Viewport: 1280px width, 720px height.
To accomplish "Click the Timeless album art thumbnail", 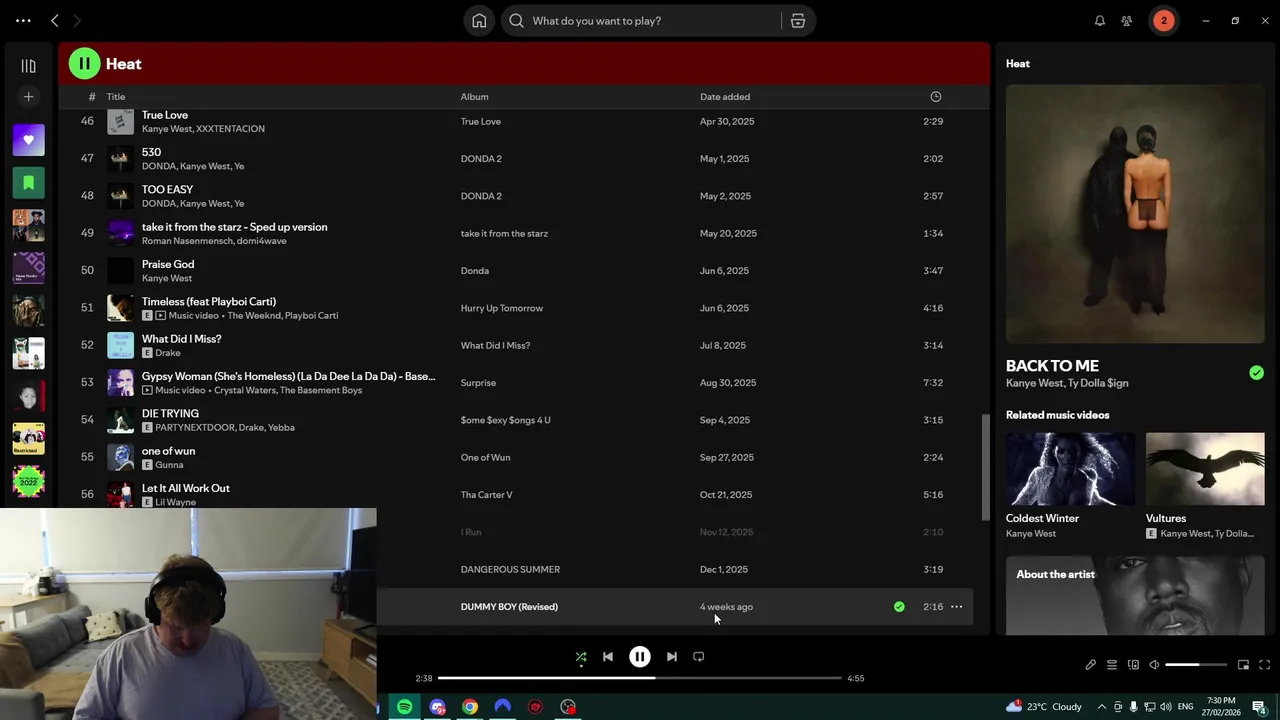I will click(120, 308).
